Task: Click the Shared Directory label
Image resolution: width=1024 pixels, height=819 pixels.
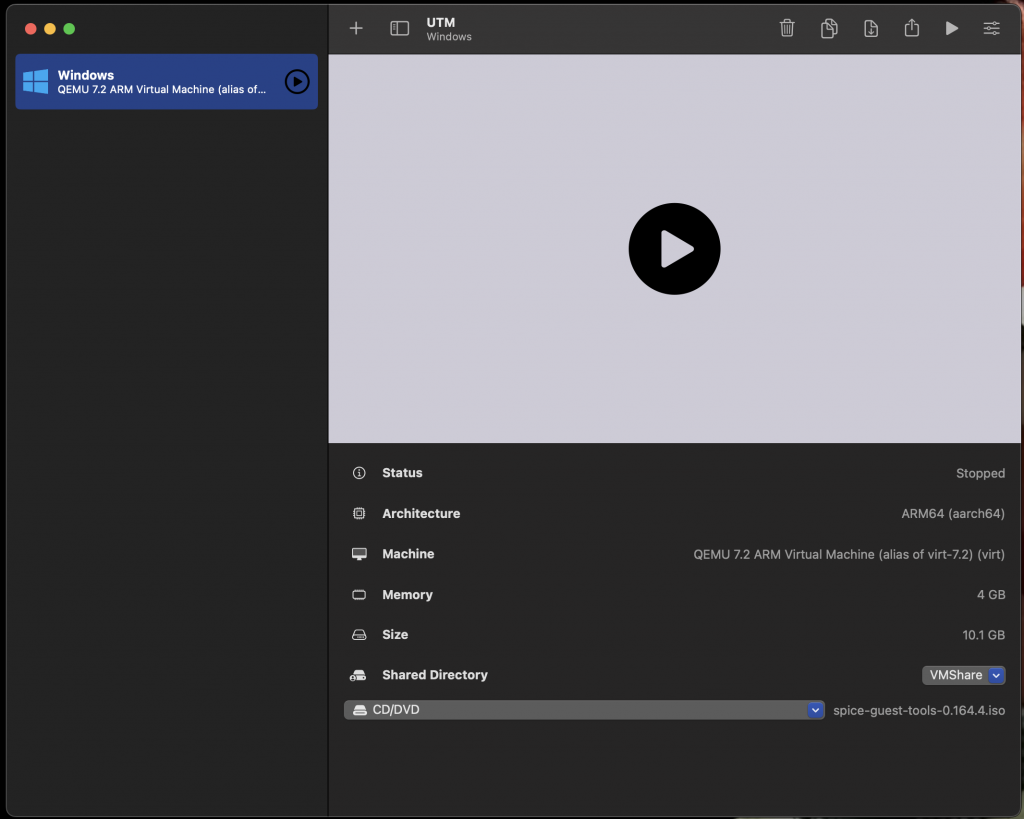Action: point(434,675)
